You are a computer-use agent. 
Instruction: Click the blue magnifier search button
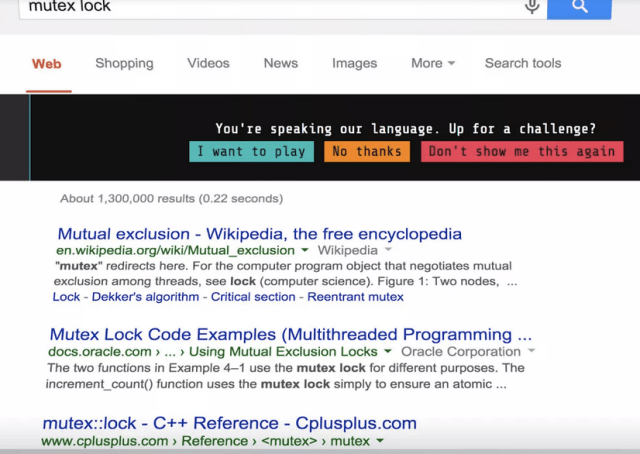(579, 8)
